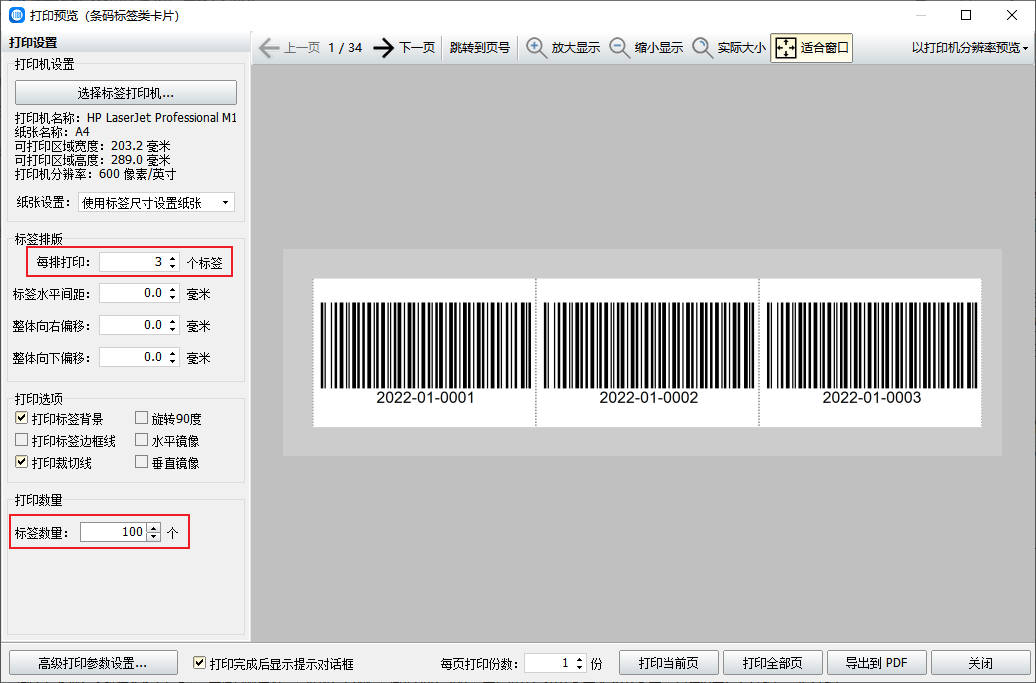Click the close button at bottom right
The image size is (1036, 683).
(980, 663)
